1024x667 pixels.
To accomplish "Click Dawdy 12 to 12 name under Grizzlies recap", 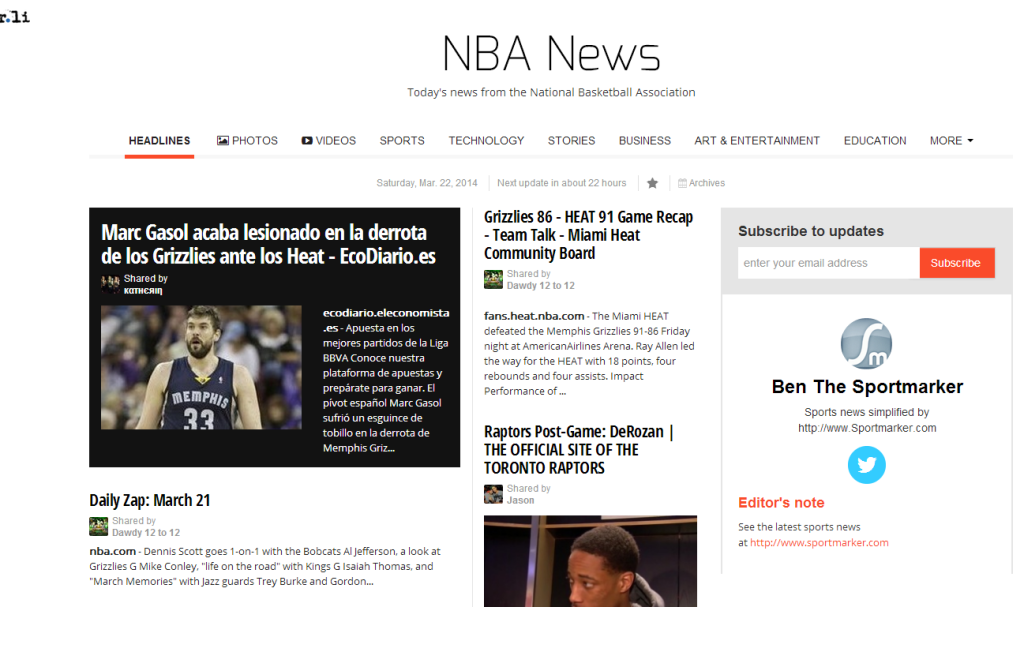I will pos(541,285).
